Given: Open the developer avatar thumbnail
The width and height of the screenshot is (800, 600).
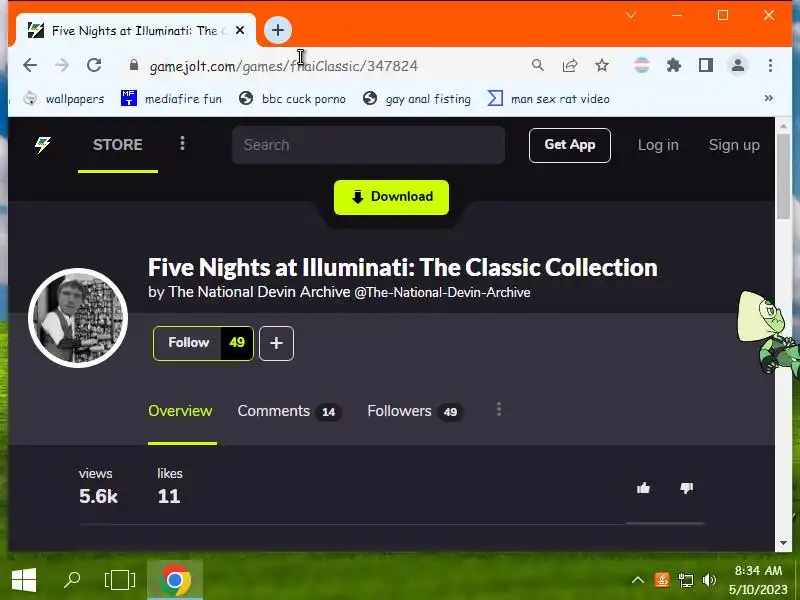Looking at the screenshot, I should 78,318.
